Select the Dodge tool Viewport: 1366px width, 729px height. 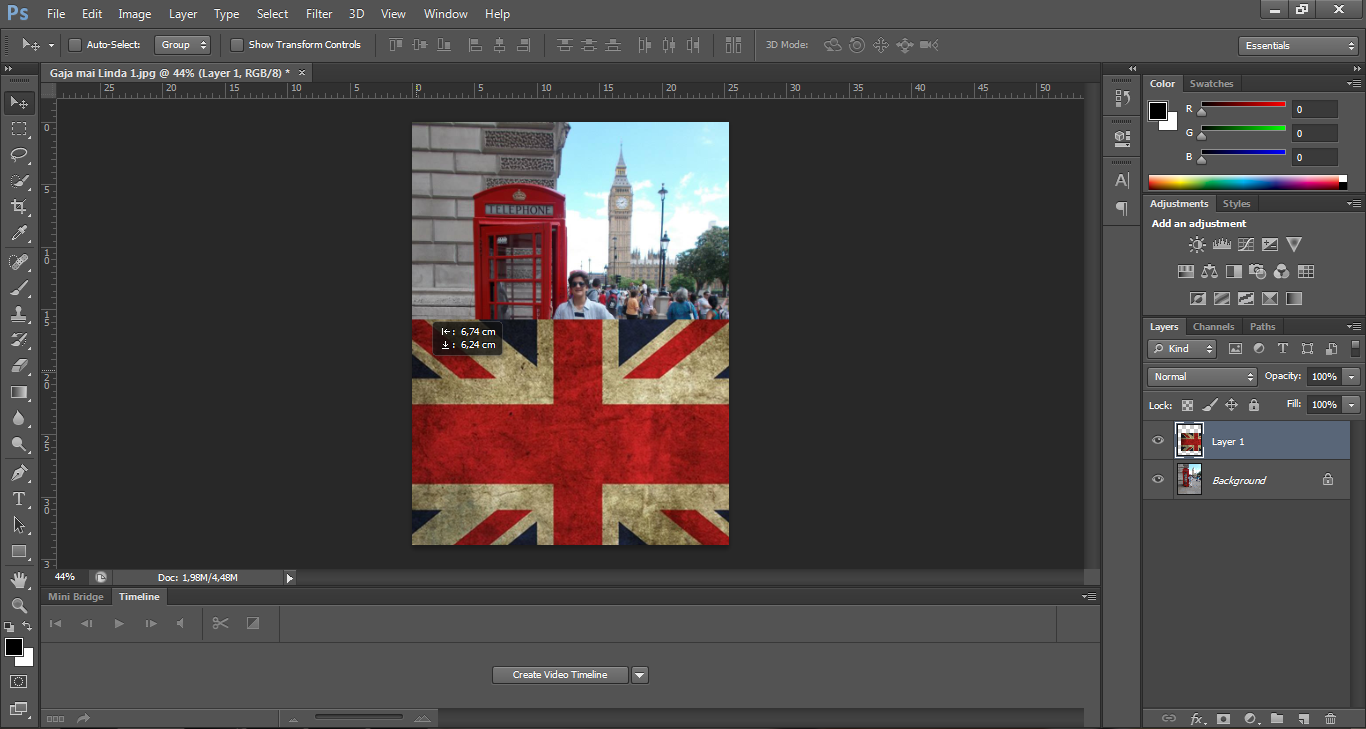coord(19,444)
